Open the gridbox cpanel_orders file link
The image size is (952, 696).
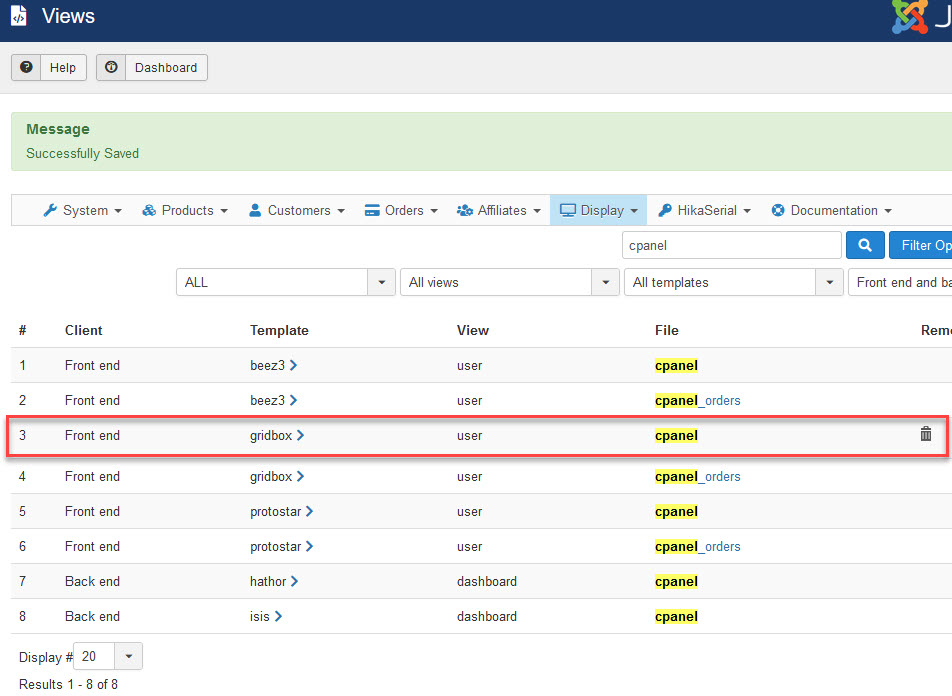point(698,477)
